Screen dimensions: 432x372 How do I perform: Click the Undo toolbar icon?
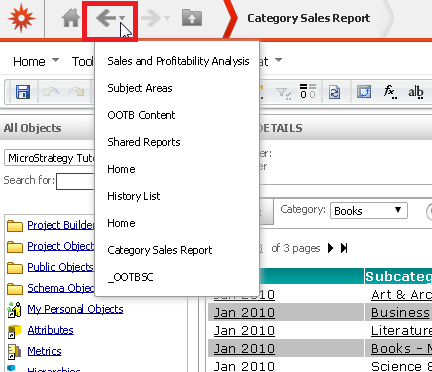click(51, 92)
